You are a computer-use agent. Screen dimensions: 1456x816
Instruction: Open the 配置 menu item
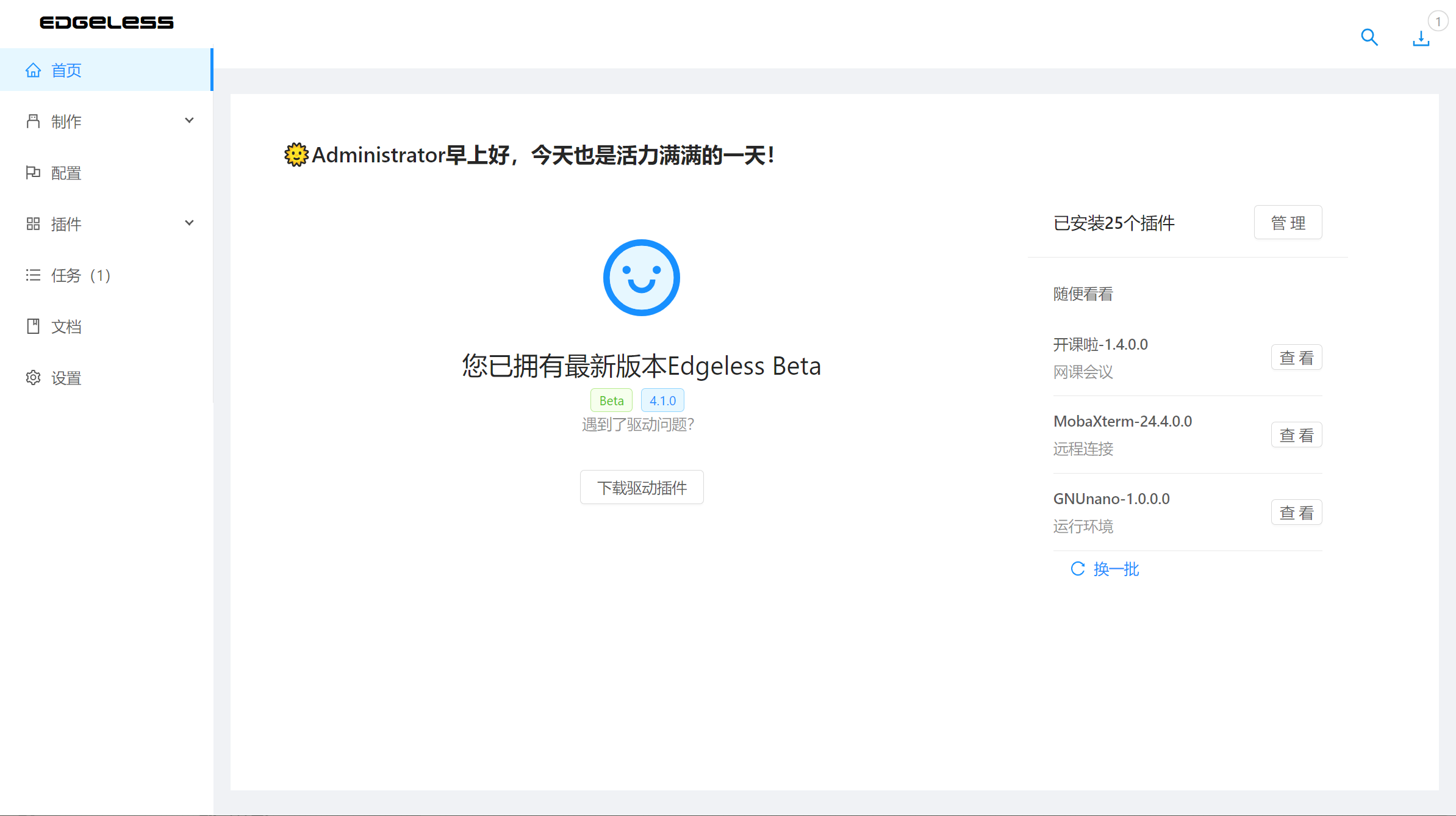106,173
